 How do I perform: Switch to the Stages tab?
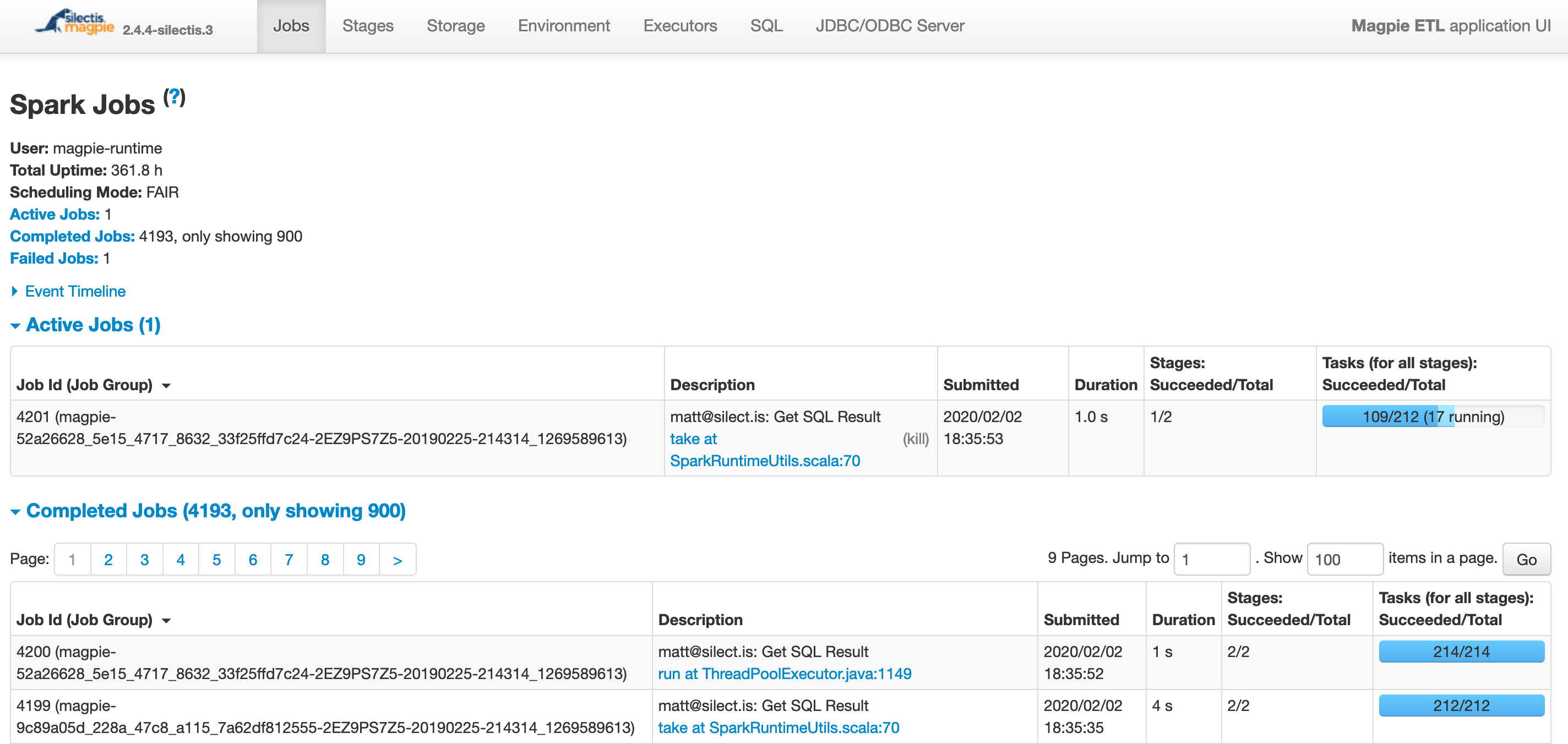[x=368, y=25]
